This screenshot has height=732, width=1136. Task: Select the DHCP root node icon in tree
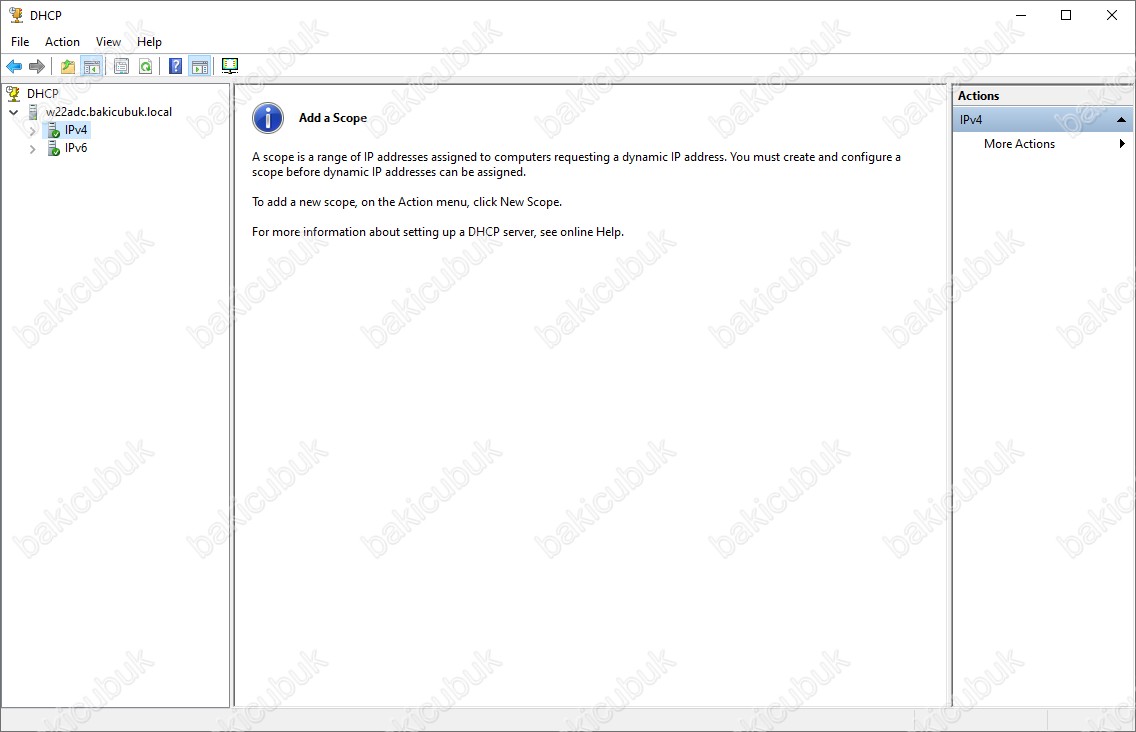(13, 93)
